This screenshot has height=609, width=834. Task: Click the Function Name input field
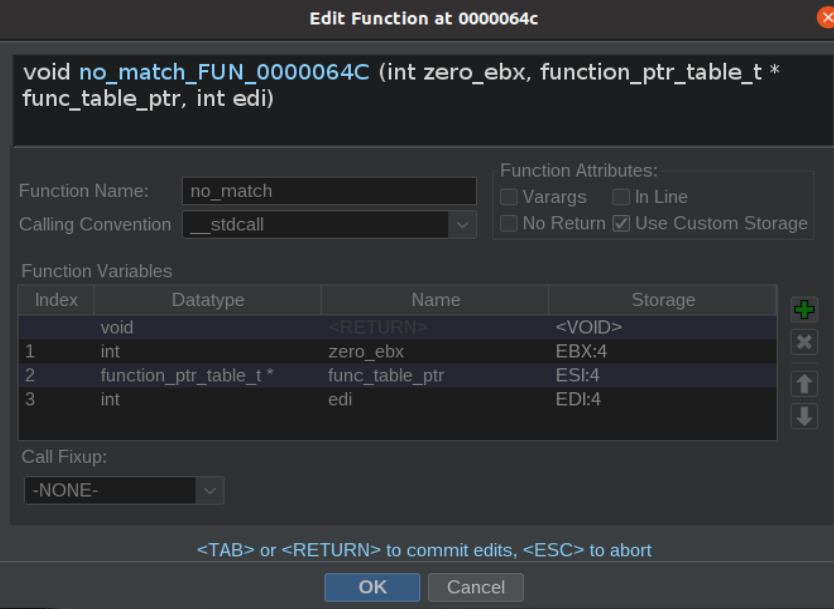pyautogui.click(x=329, y=191)
